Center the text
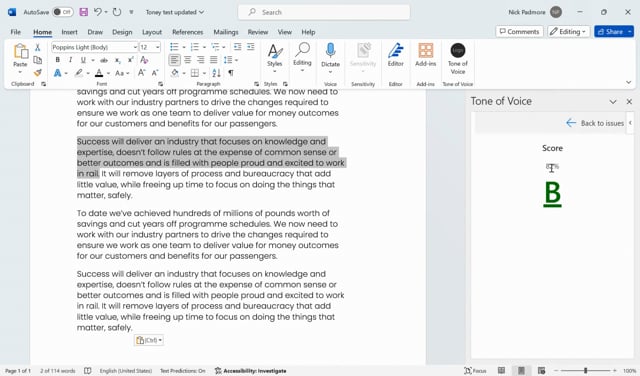The width and height of the screenshot is (640, 376). point(187,60)
